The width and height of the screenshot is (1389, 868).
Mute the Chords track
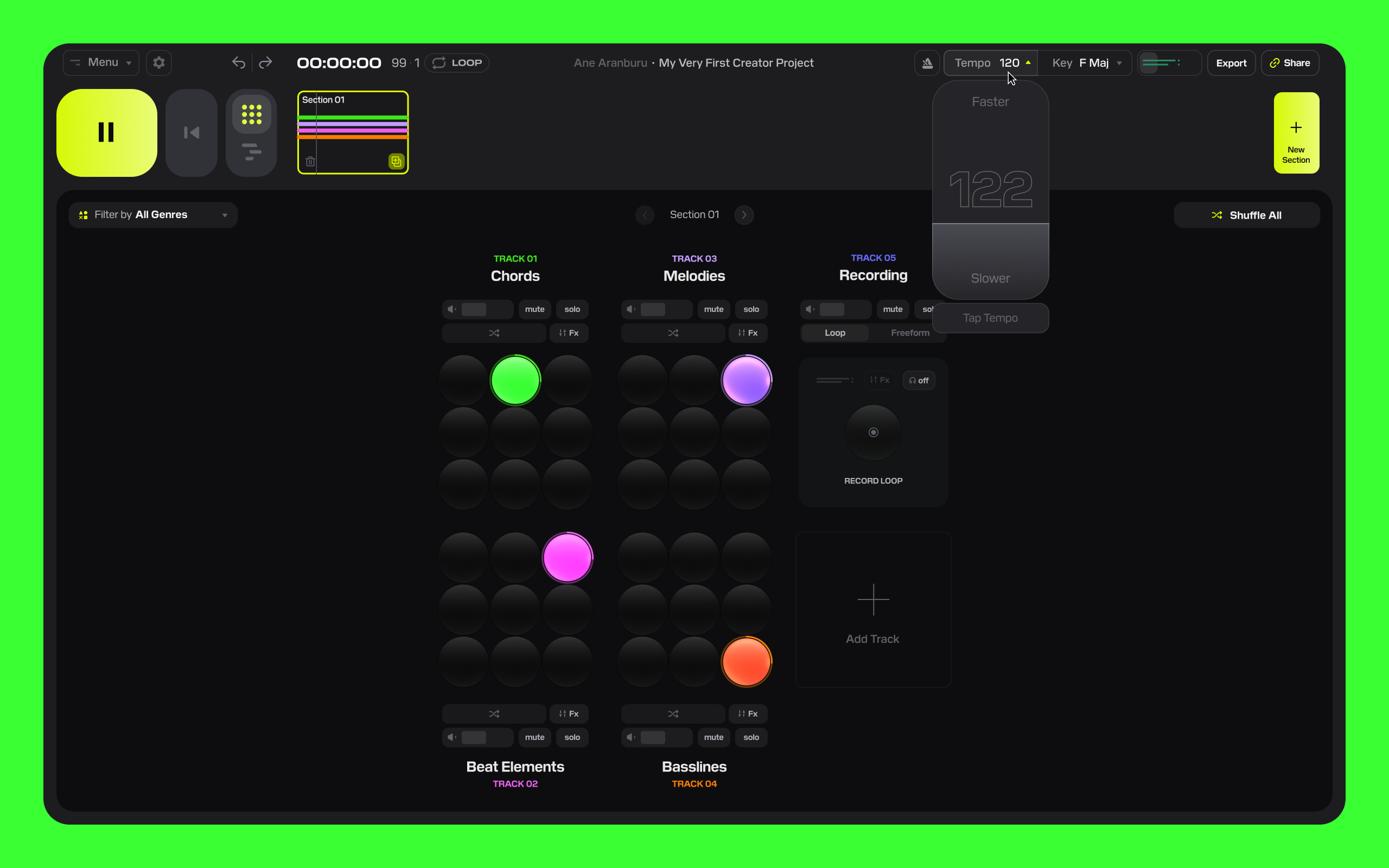(x=534, y=309)
